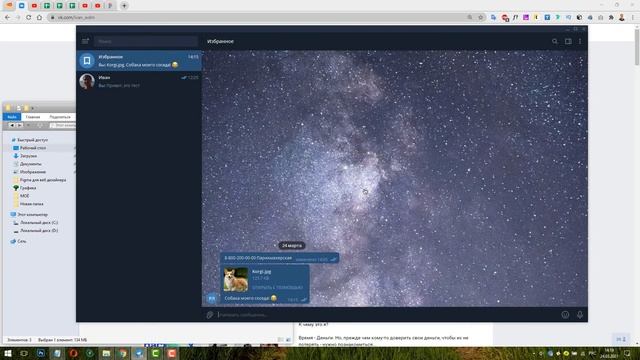Search in chat via magnifier icon
The image size is (640, 360).
[x=555, y=41]
